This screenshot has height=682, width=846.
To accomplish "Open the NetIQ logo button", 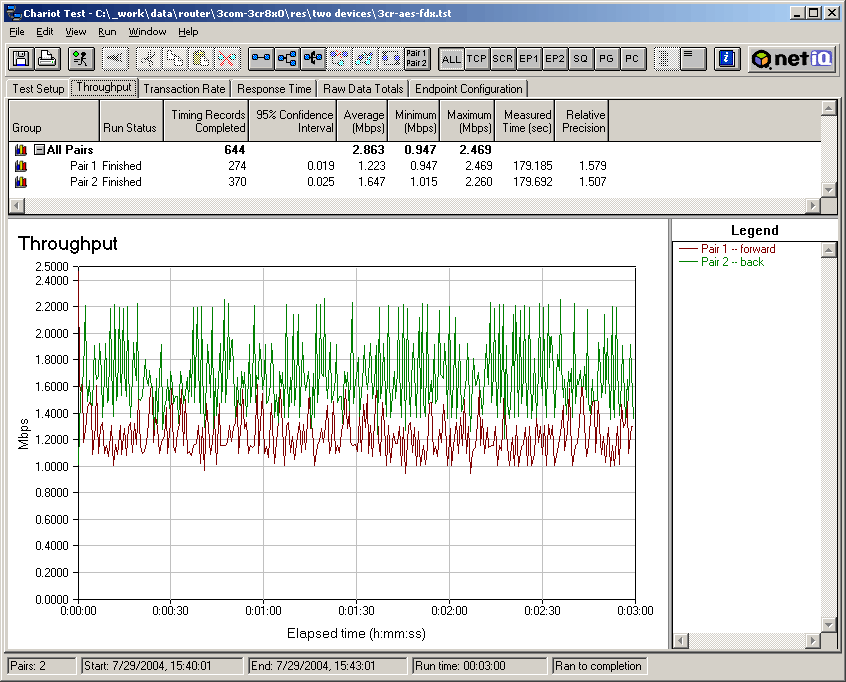I will point(792,59).
